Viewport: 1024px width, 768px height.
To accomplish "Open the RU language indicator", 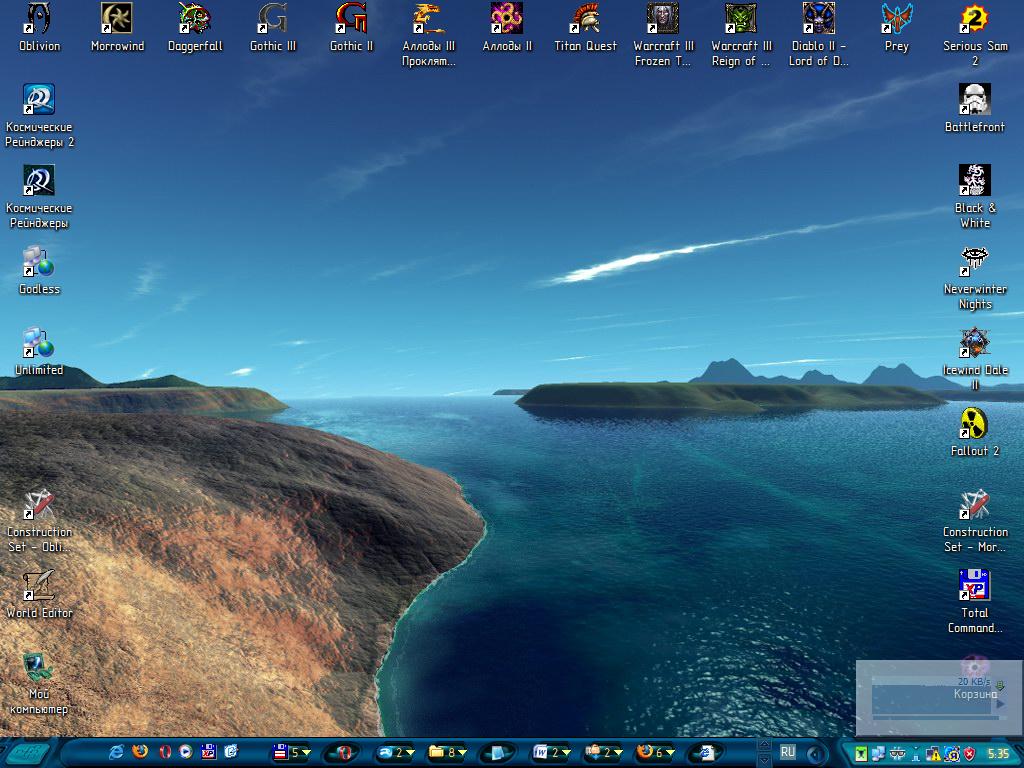I will [x=788, y=752].
